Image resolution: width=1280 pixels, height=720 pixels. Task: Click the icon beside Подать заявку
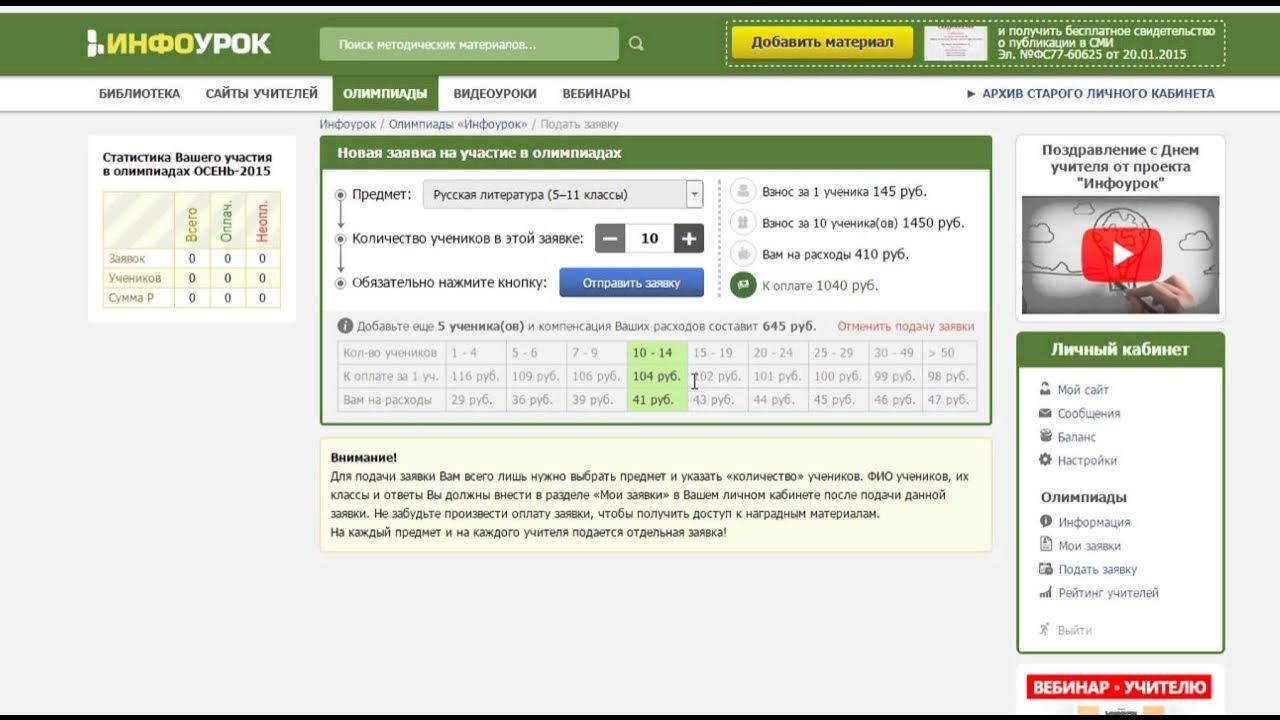tap(1046, 569)
